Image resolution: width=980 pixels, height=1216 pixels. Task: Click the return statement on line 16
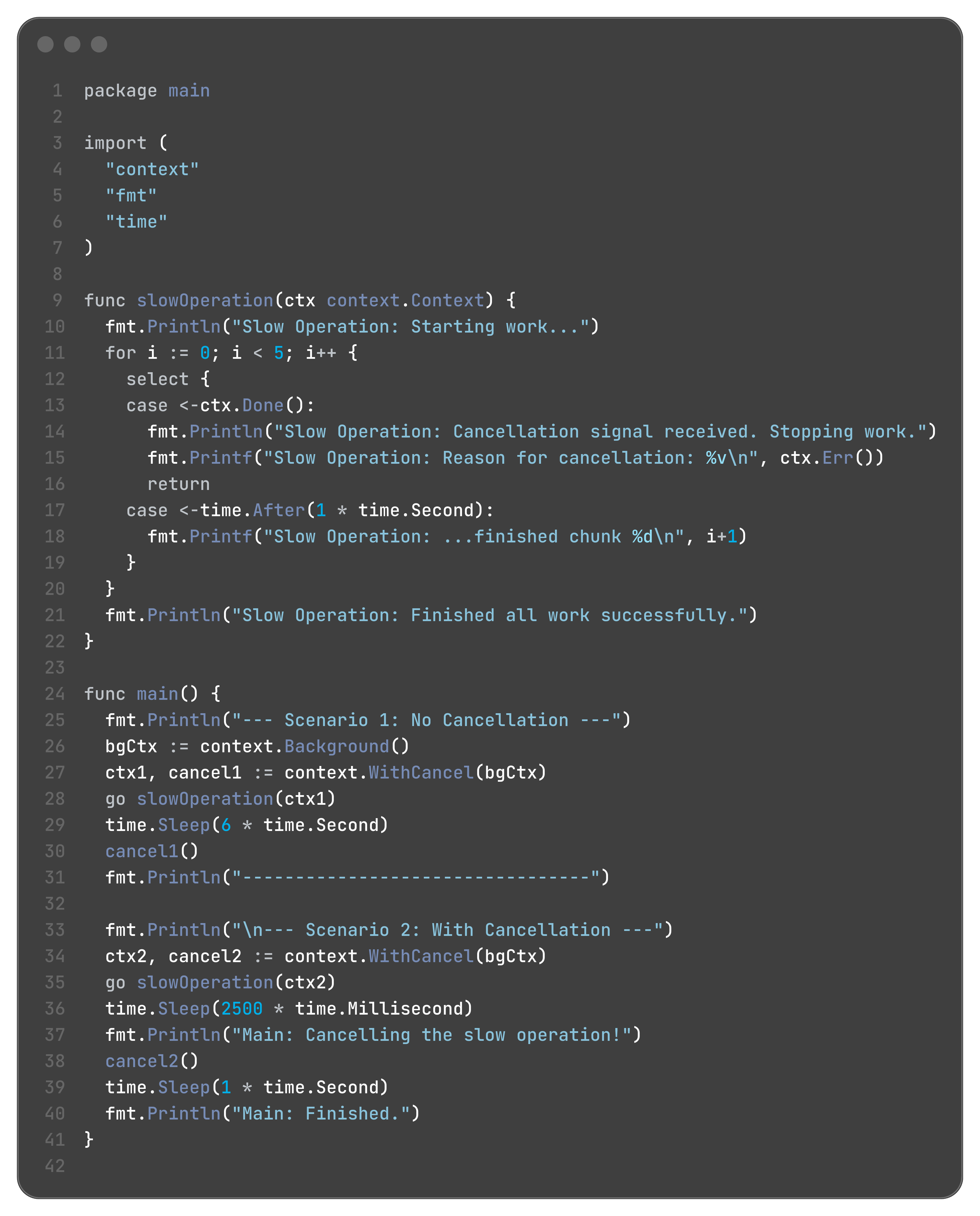click(178, 484)
